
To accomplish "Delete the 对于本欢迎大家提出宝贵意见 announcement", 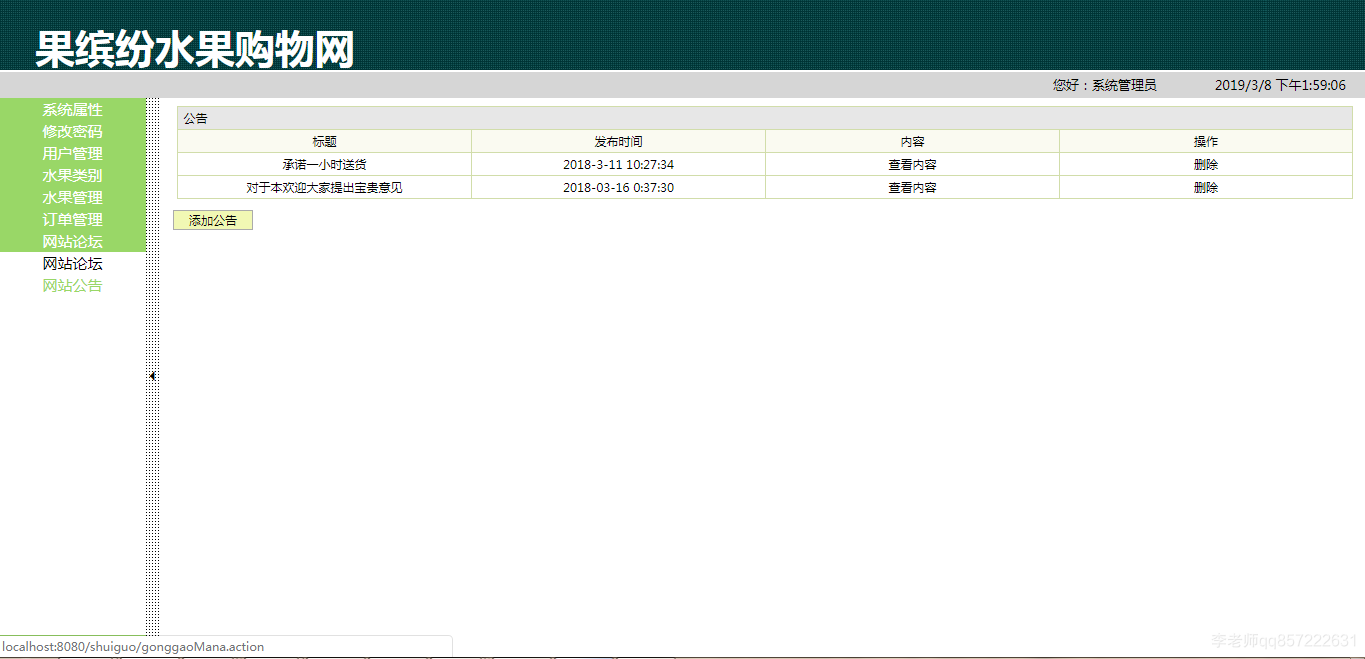I will (1205, 187).
